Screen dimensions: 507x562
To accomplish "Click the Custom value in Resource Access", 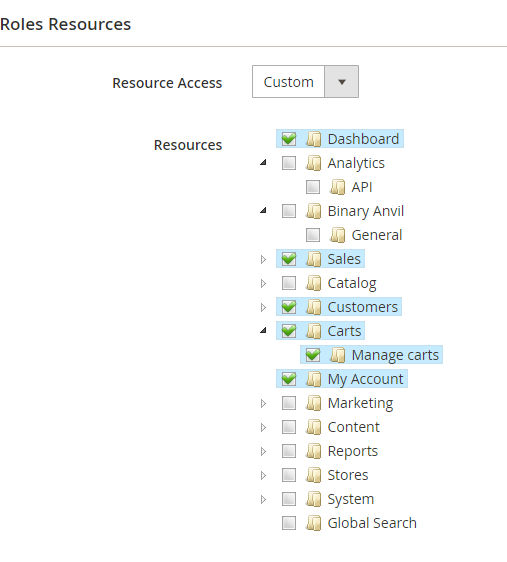I will coord(288,82).
